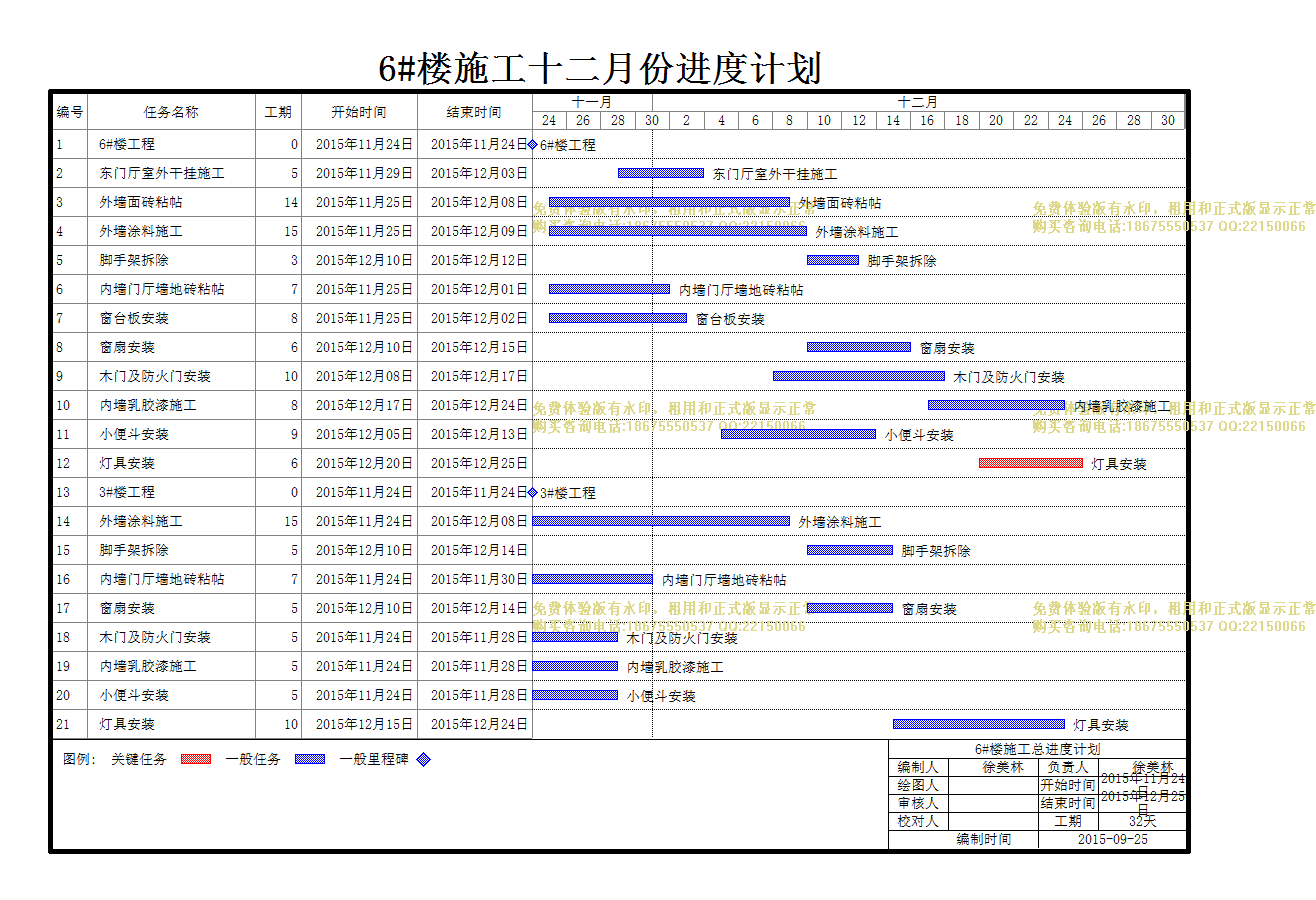
Task: Select the row 9 木门及防火门安装 Gantt bar
Action: coord(859,376)
